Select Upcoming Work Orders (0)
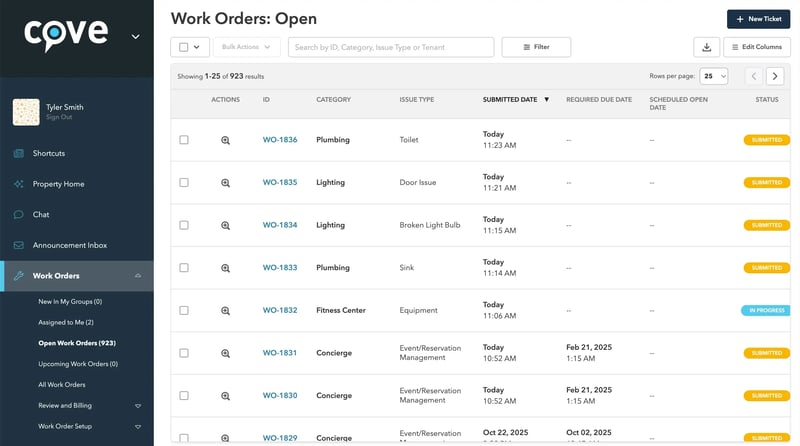800x446 pixels. [x=78, y=364]
